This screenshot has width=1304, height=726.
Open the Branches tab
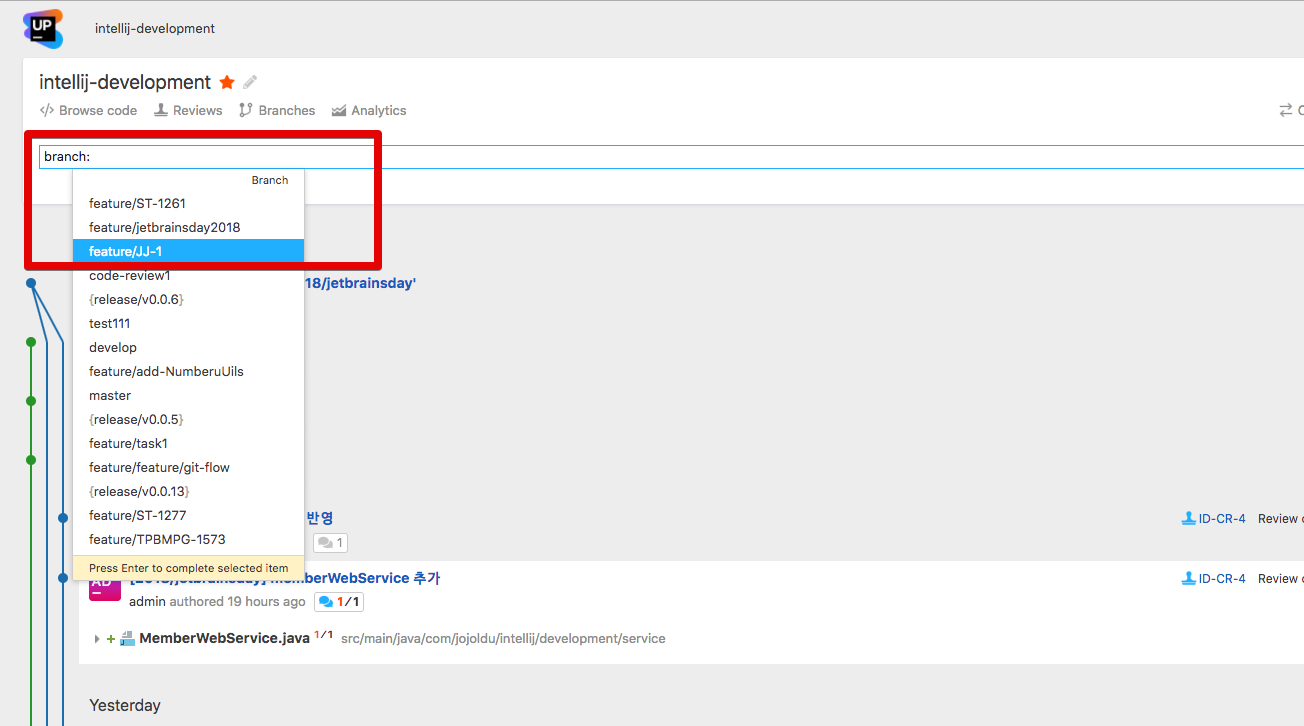[x=277, y=111]
